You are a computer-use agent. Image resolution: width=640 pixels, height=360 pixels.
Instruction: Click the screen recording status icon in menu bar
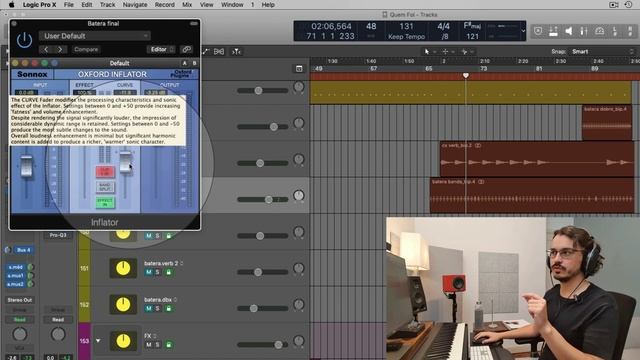[x=613, y=4]
